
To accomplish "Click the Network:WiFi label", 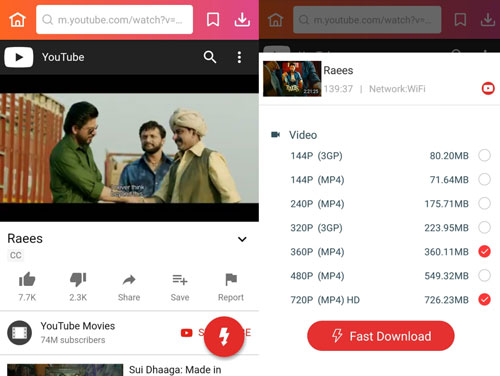I will coord(397,89).
